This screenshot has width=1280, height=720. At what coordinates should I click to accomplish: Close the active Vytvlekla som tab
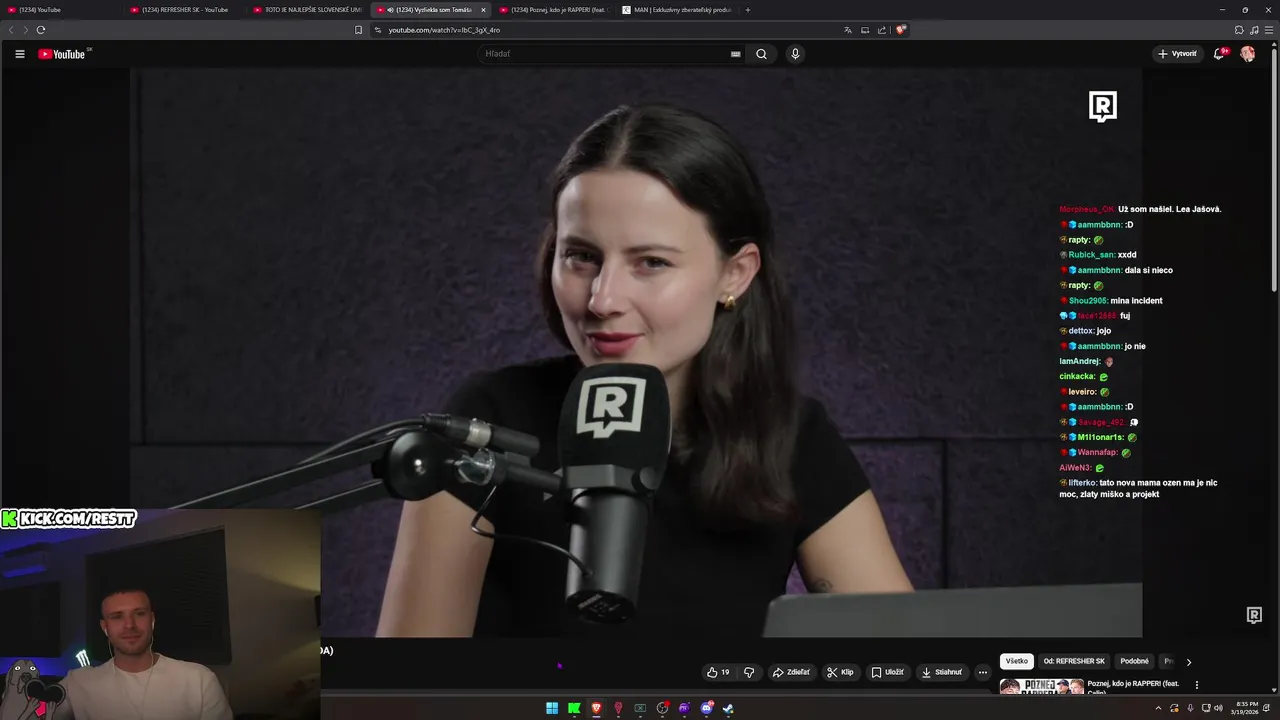pyautogui.click(x=483, y=10)
